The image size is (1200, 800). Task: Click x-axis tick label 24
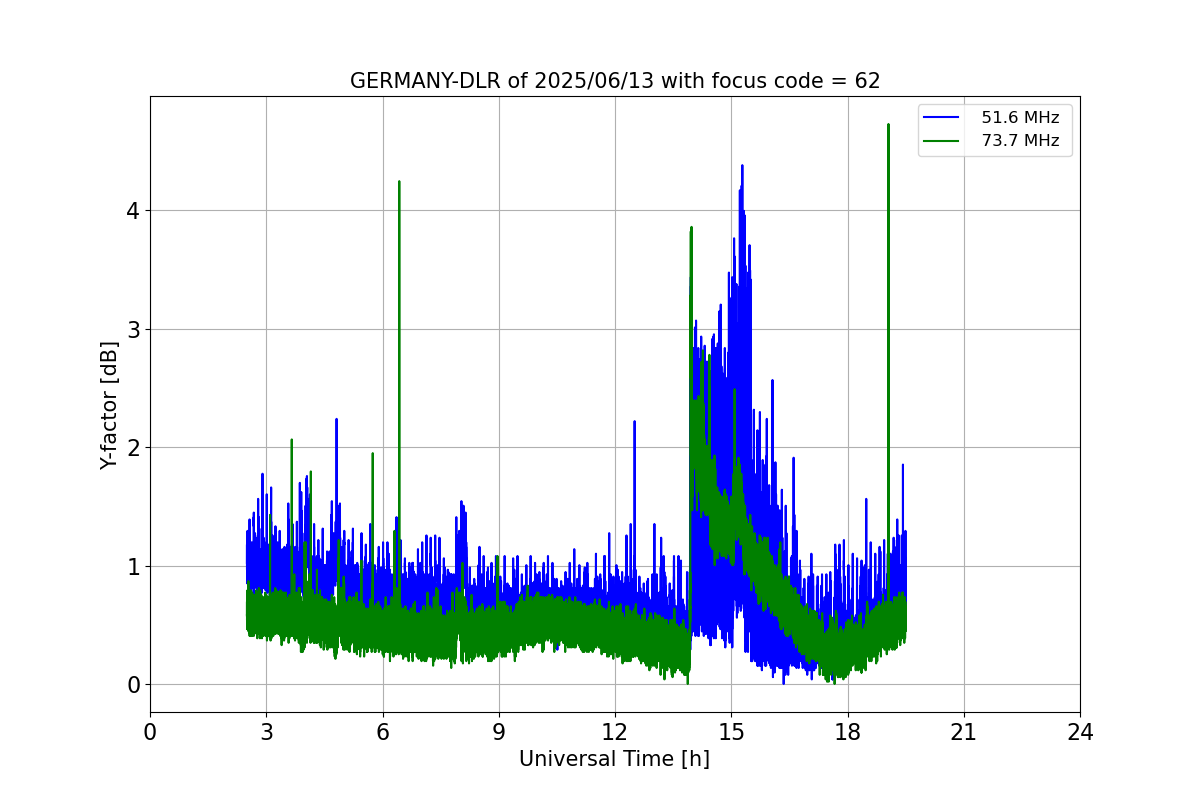(x=1080, y=732)
